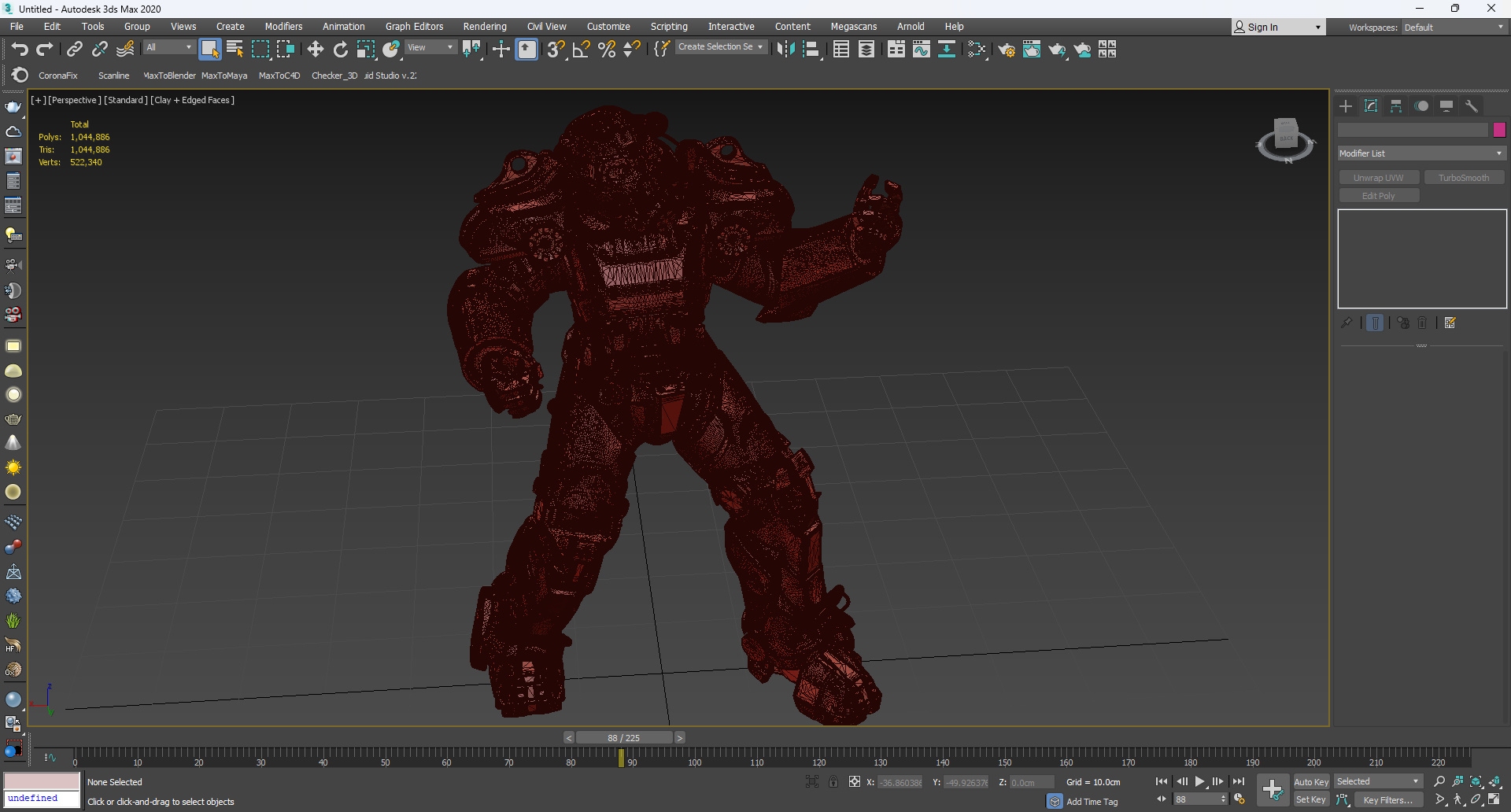Image resolution: width=1511 pixels, height=812 pixels.
Task: Switch to the Hierarchy command panel tab
Action: 1396,106
